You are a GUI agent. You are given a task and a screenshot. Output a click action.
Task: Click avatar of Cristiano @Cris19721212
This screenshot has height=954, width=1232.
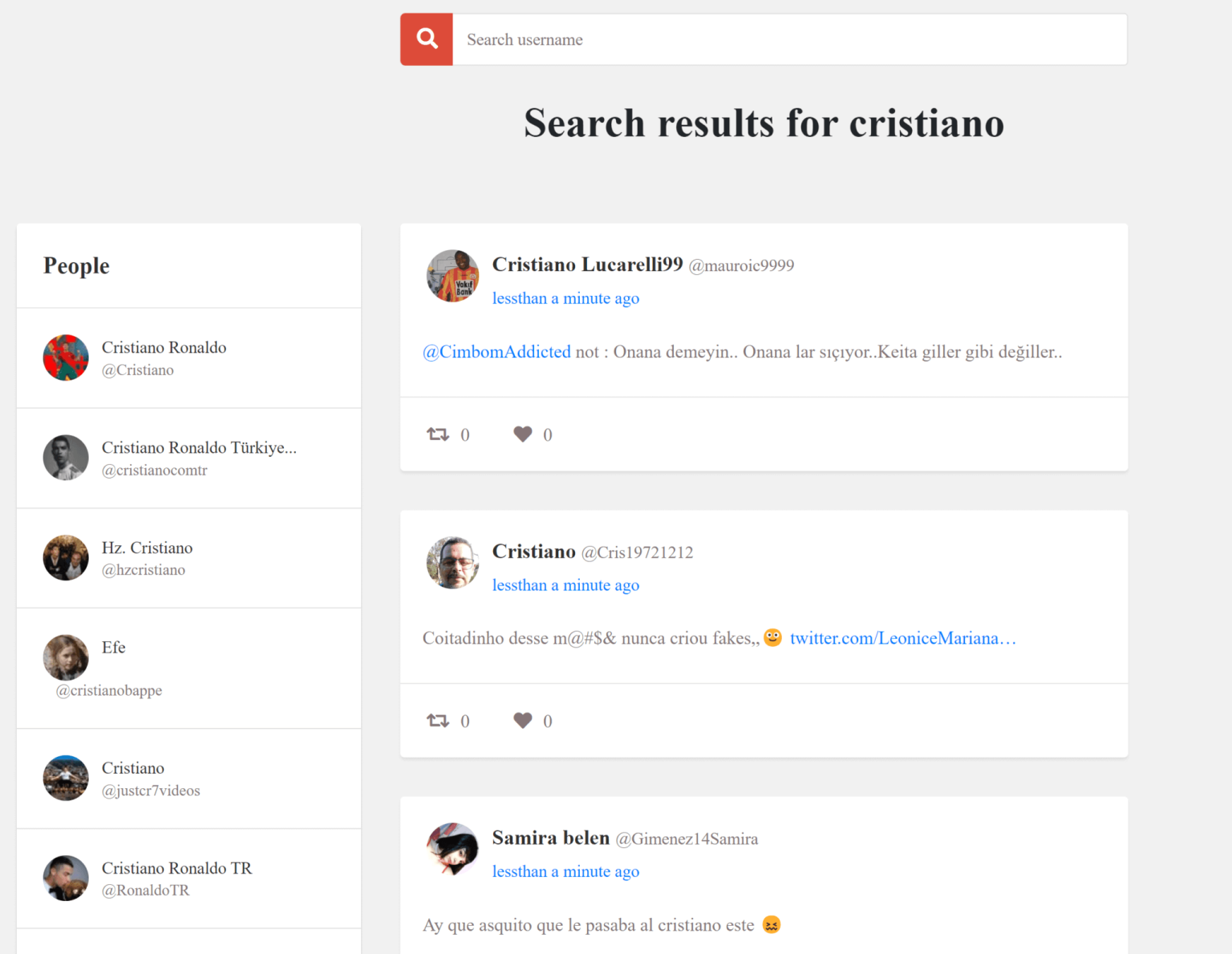(452, 563)
